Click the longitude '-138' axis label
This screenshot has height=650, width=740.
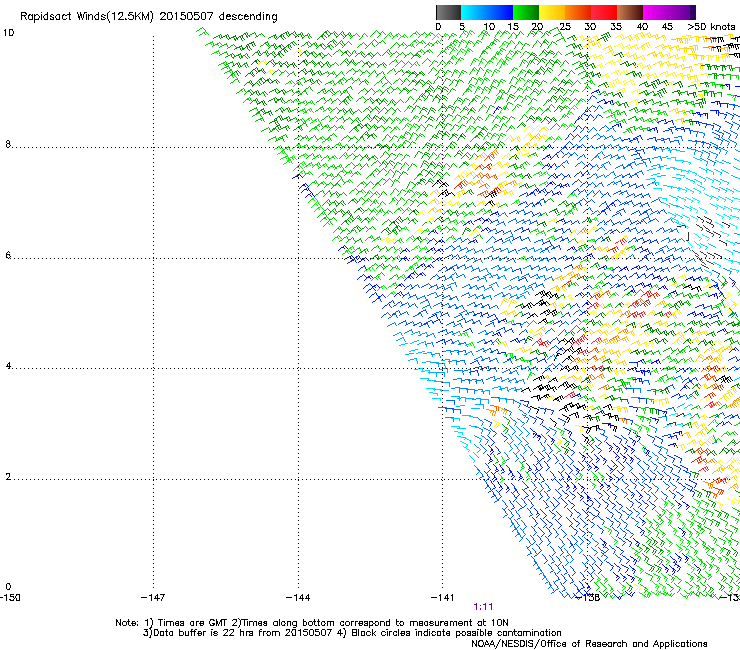(x=588, y=598)
